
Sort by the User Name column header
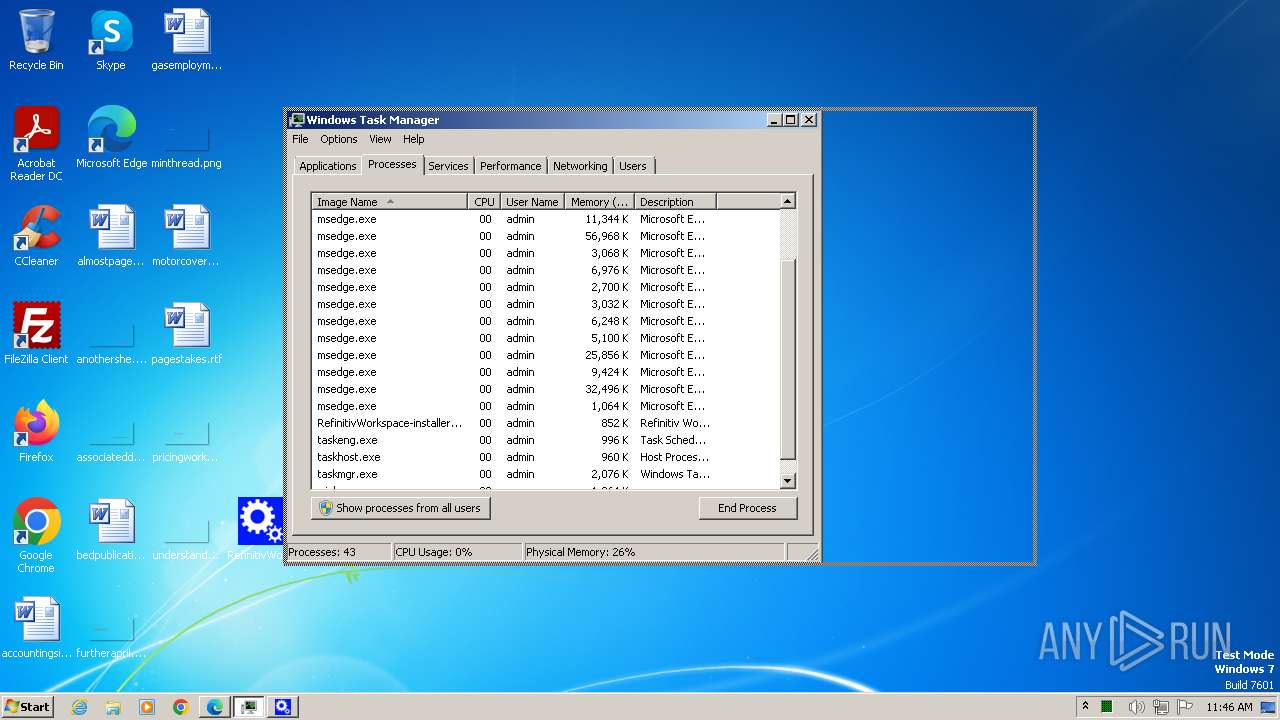[532, 202]
